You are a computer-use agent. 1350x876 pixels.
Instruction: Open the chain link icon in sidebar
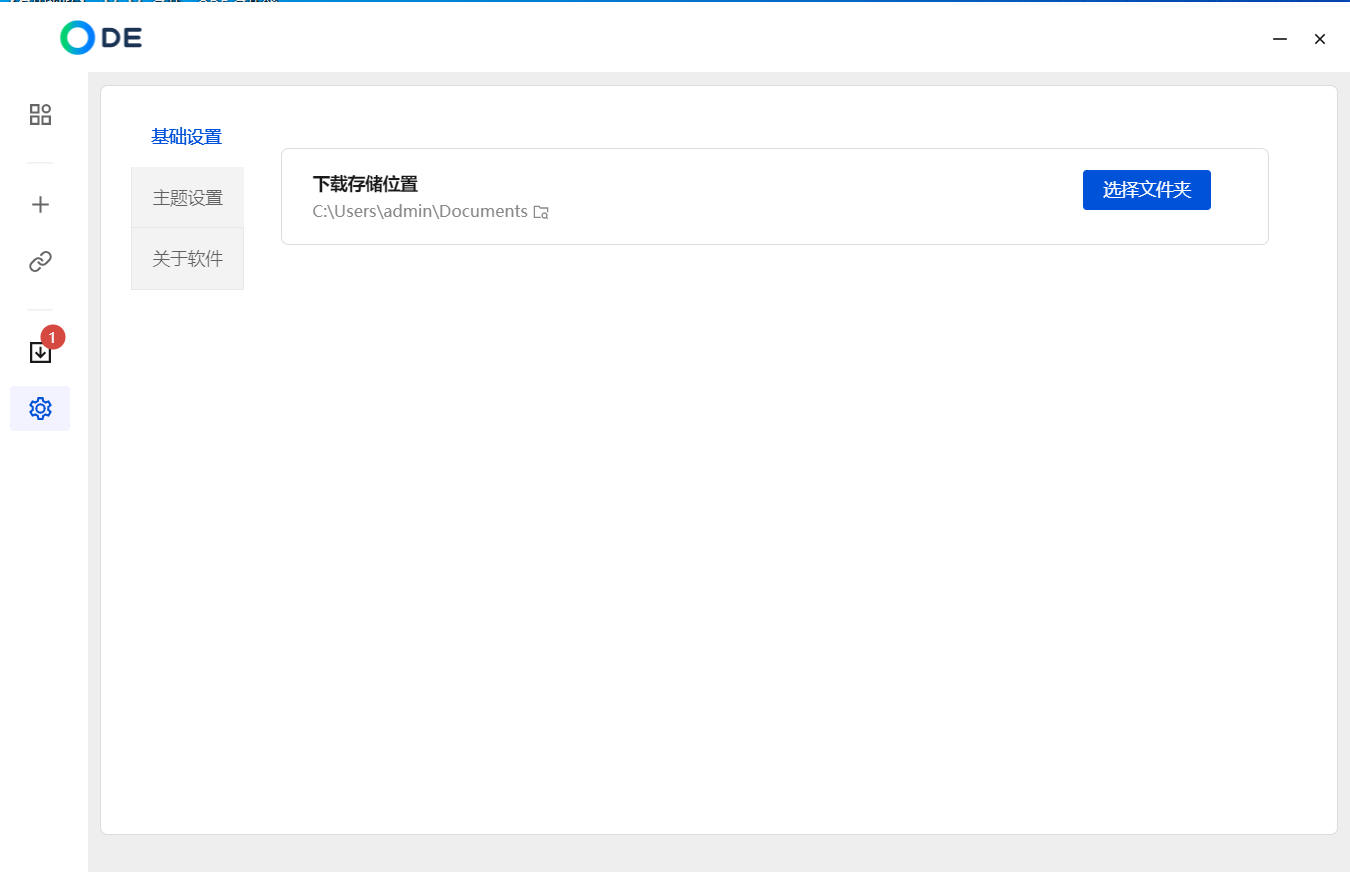(40, 262)
